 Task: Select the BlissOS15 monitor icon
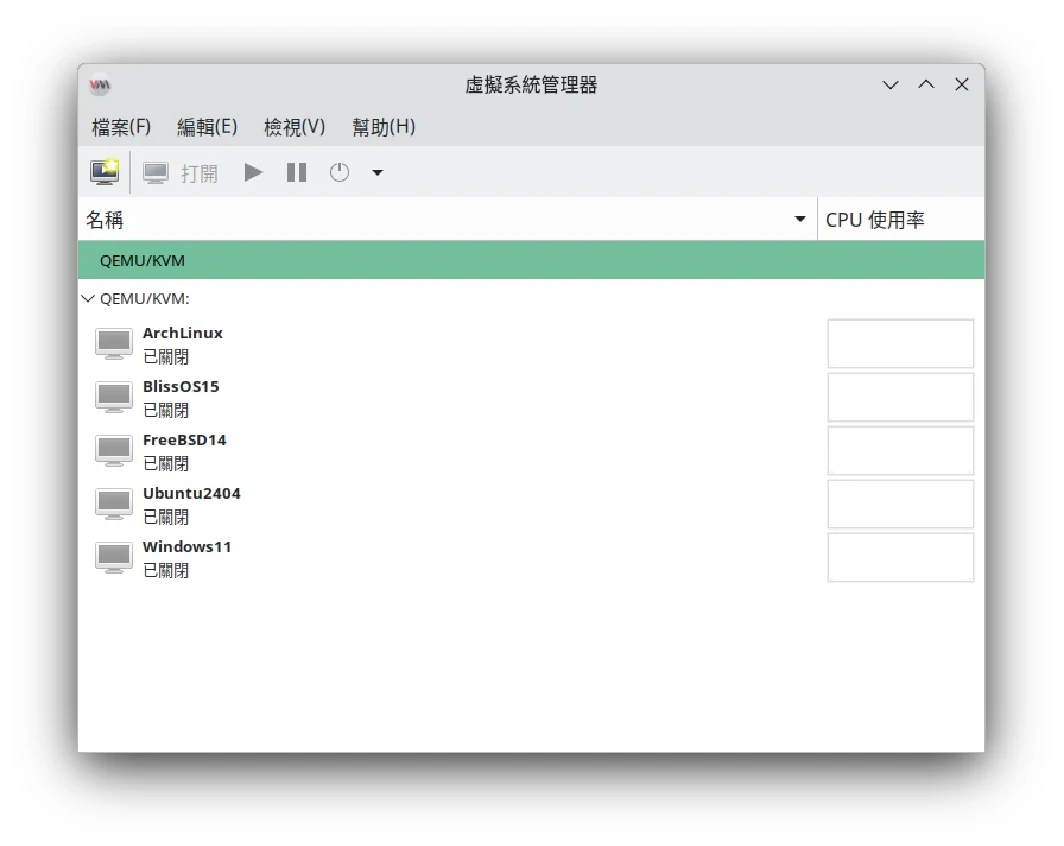[x=114, y=397]
